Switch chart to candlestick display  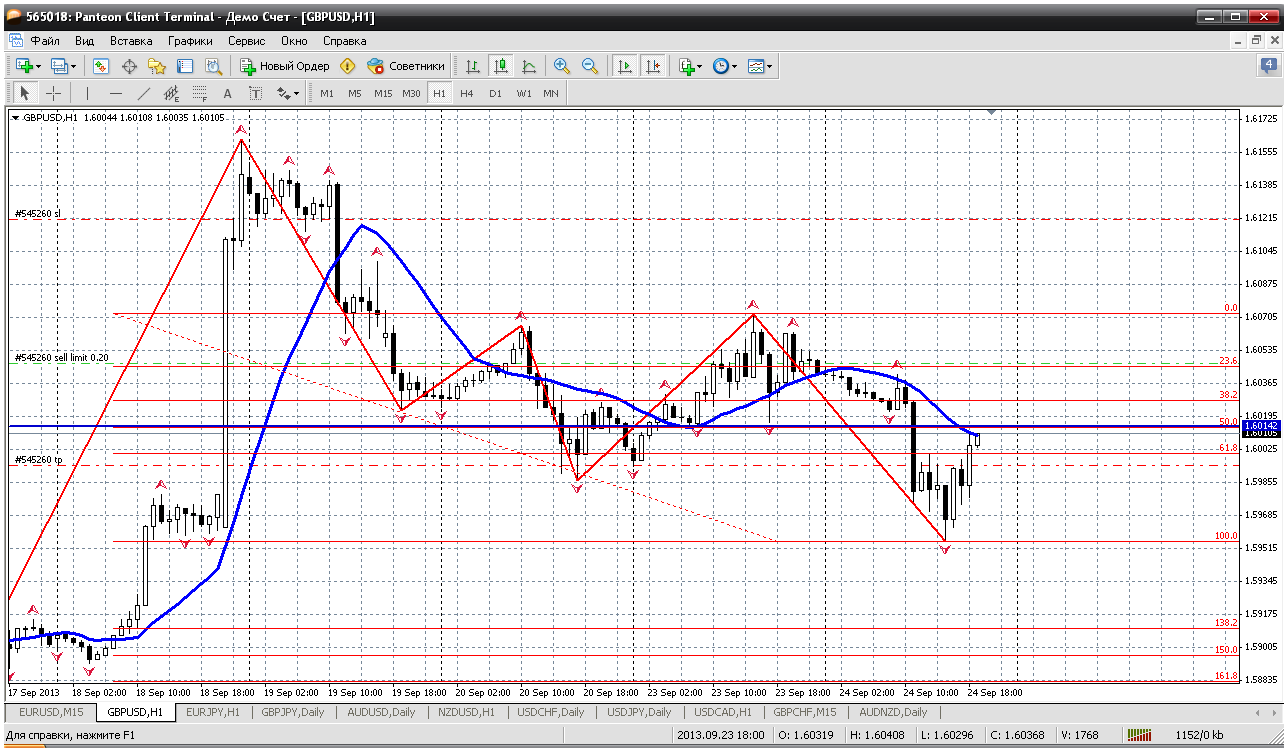coord(501,66)
